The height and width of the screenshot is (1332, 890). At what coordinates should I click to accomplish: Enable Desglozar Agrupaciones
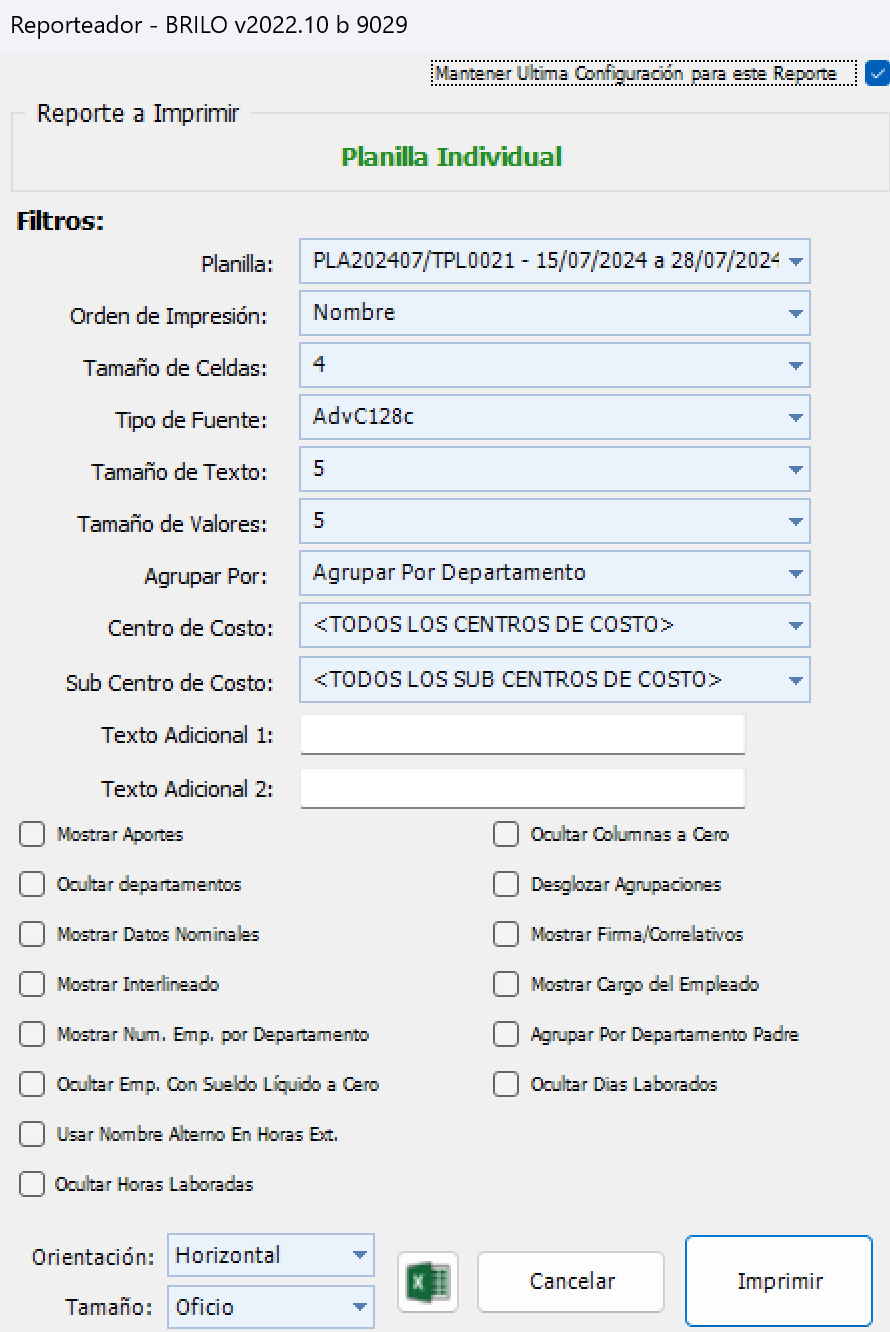(505, 884)
